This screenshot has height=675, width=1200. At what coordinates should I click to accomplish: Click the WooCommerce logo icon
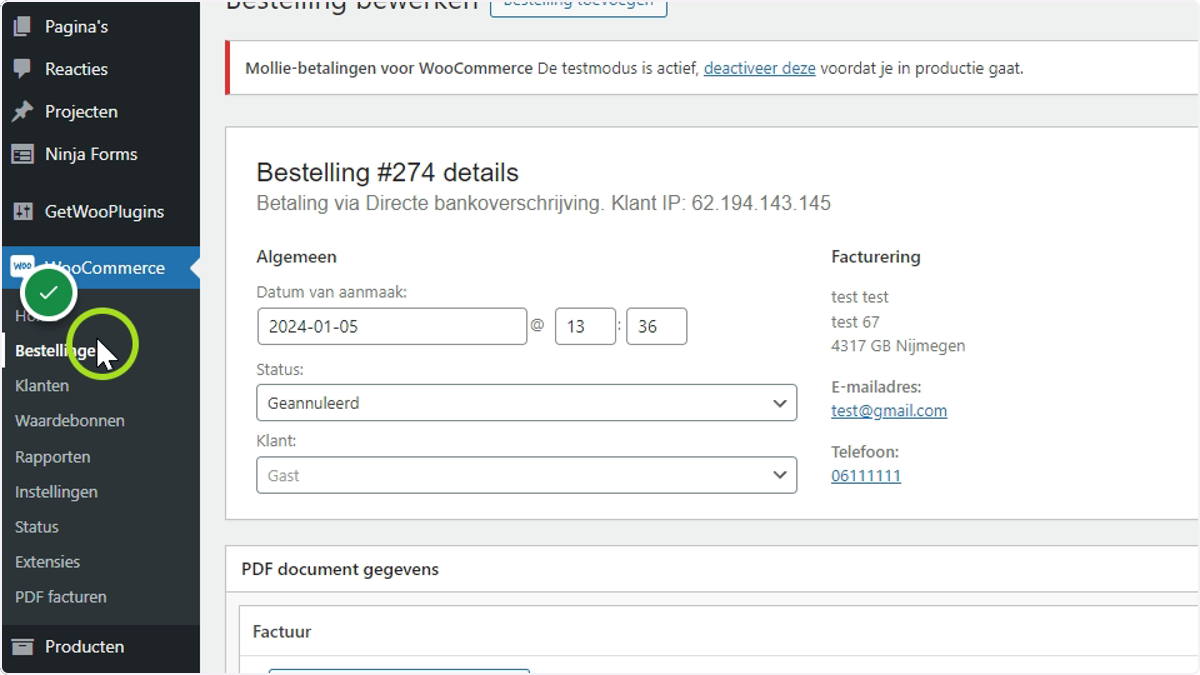(x=22, y=267)
